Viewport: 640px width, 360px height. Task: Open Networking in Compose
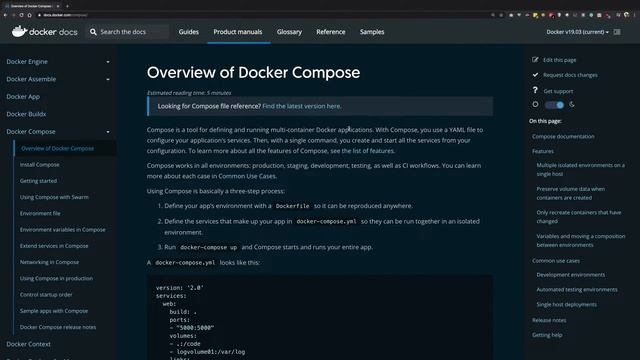49,262
